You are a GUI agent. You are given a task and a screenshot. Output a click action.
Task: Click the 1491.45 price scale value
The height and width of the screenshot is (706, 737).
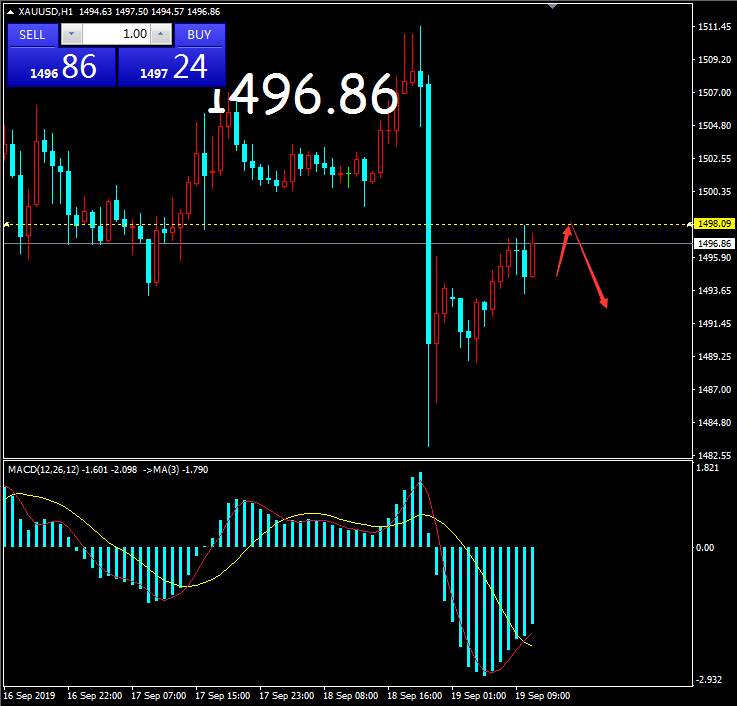pyautogui.click(x=714, y=323)
